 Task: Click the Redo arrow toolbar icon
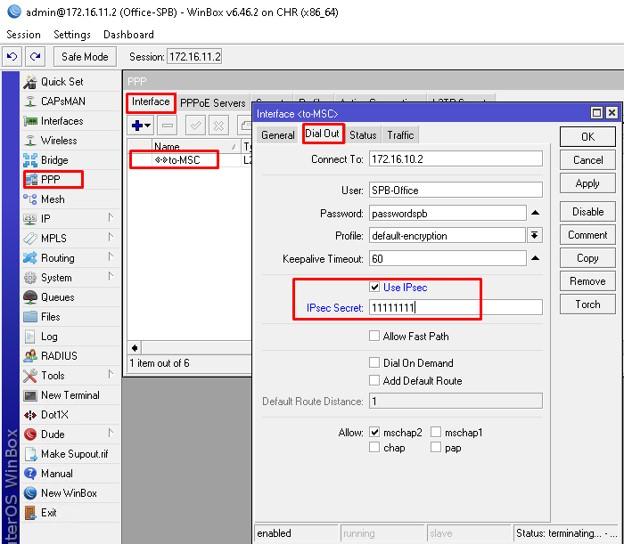(x=35, y=57)
